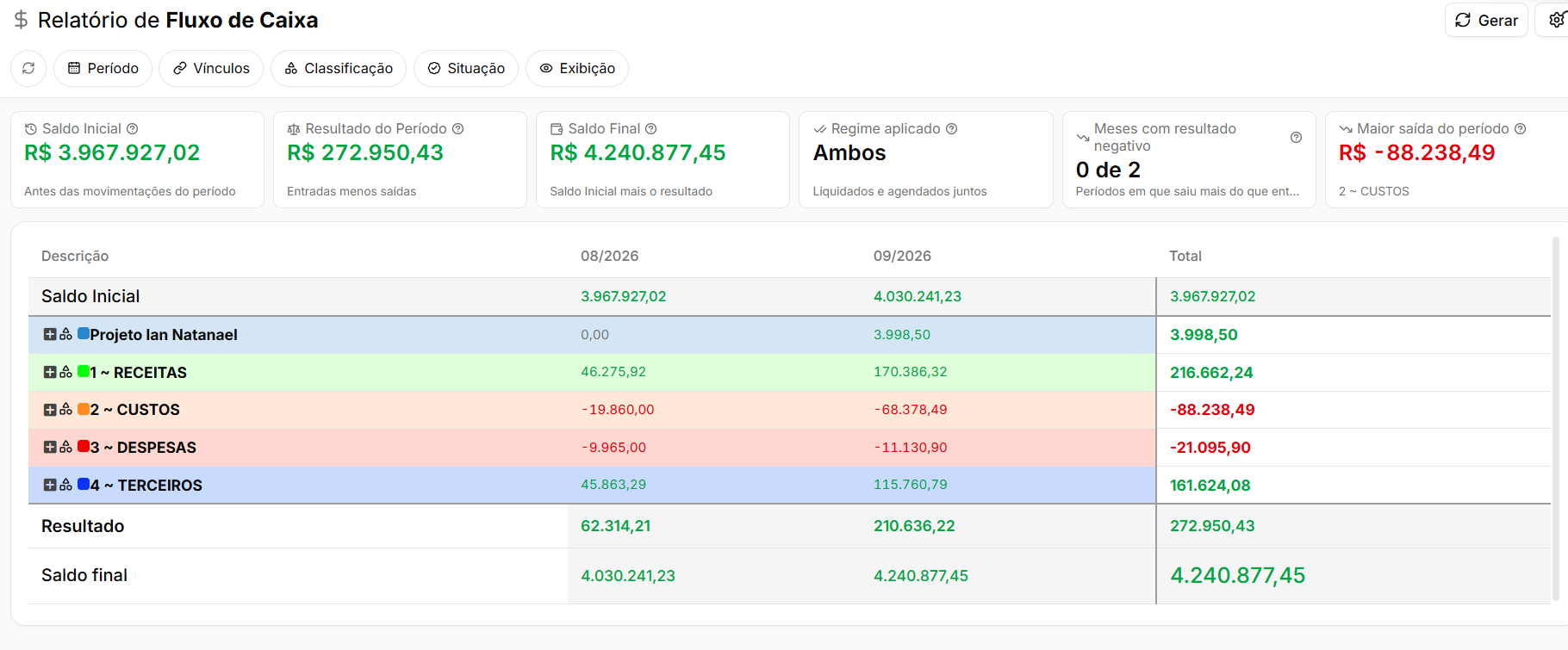1568x650 pixels.
Task: Click the Gerar button
Action: click(x=1486, y=20)
